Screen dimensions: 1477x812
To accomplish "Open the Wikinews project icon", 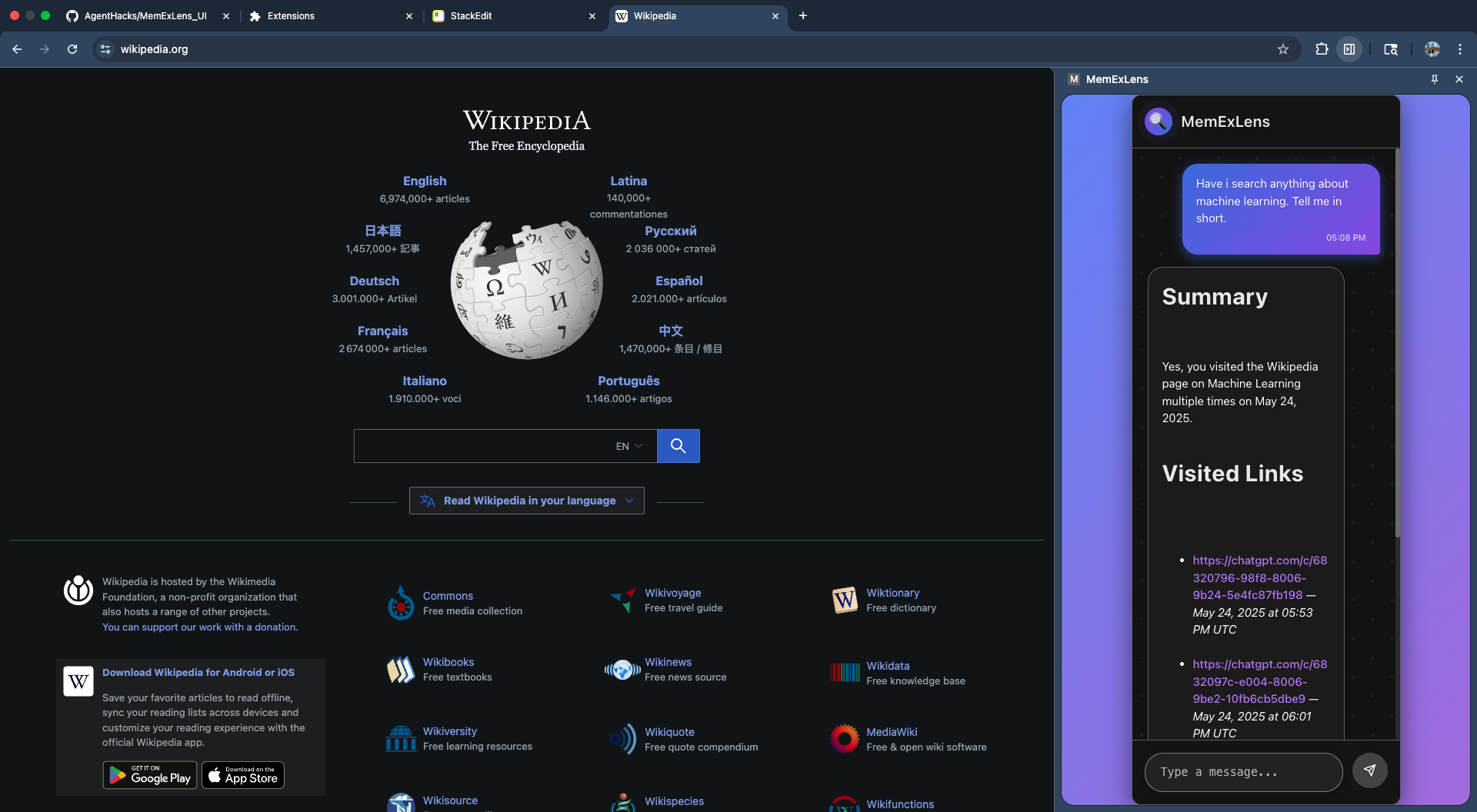I will [623, 670].
